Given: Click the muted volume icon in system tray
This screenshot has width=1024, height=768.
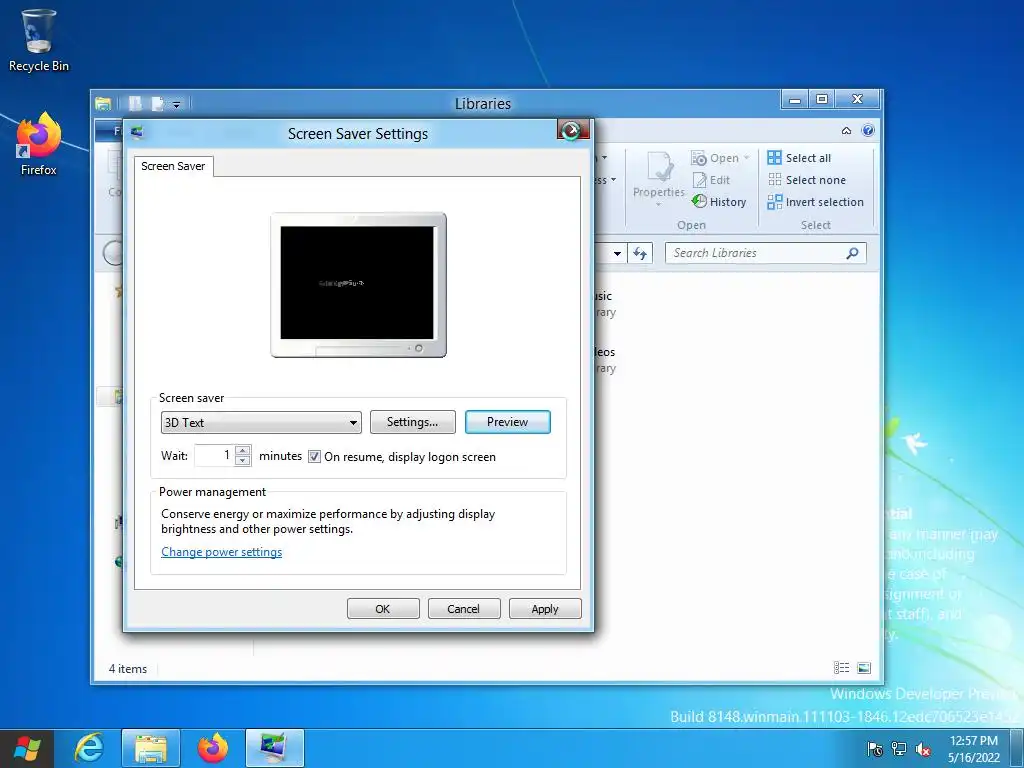Looking at the screenshot, I should (x=923, y=749).
